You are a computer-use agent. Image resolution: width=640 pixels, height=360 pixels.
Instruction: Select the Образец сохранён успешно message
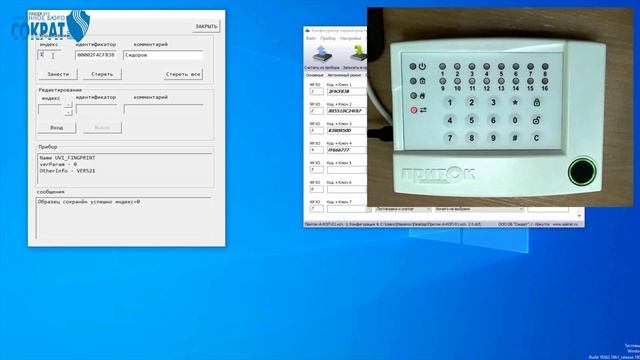89,202
